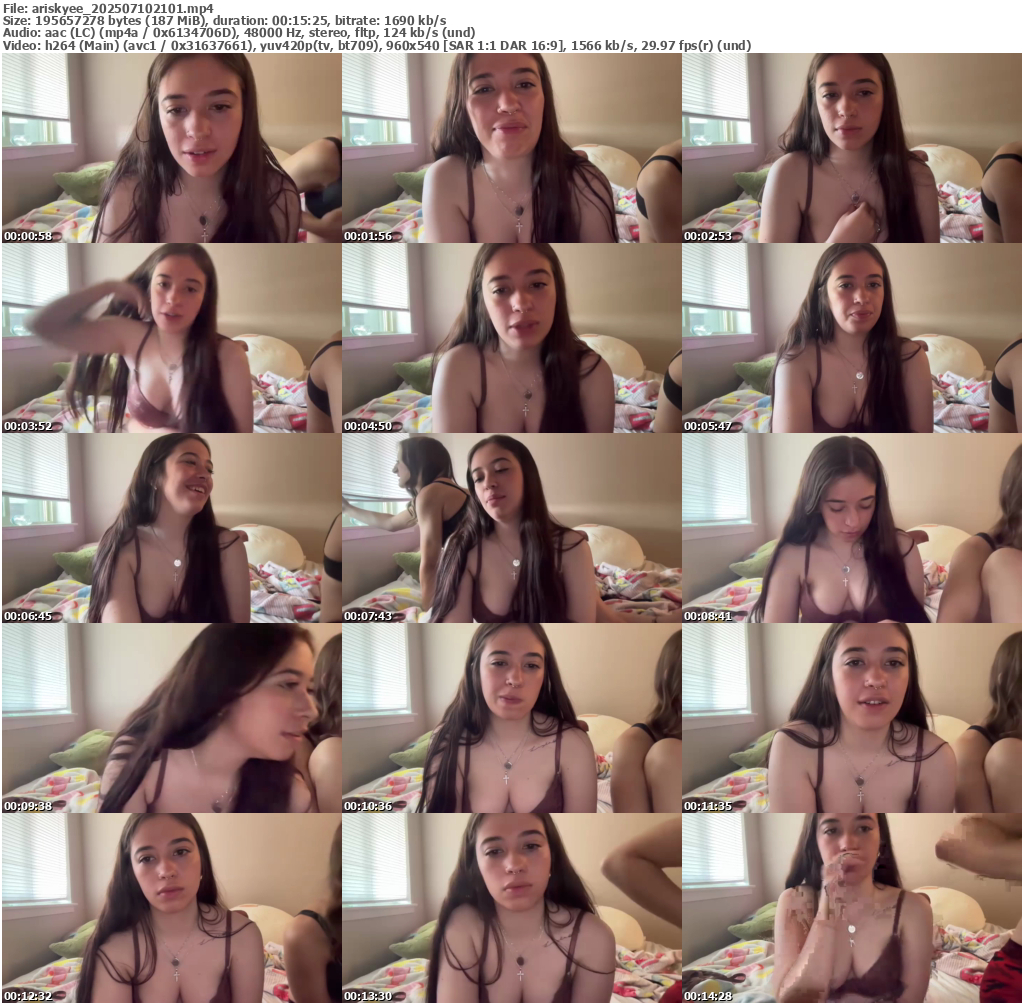
Task: View the frame labeled 00:12:32
Action: 172,908
